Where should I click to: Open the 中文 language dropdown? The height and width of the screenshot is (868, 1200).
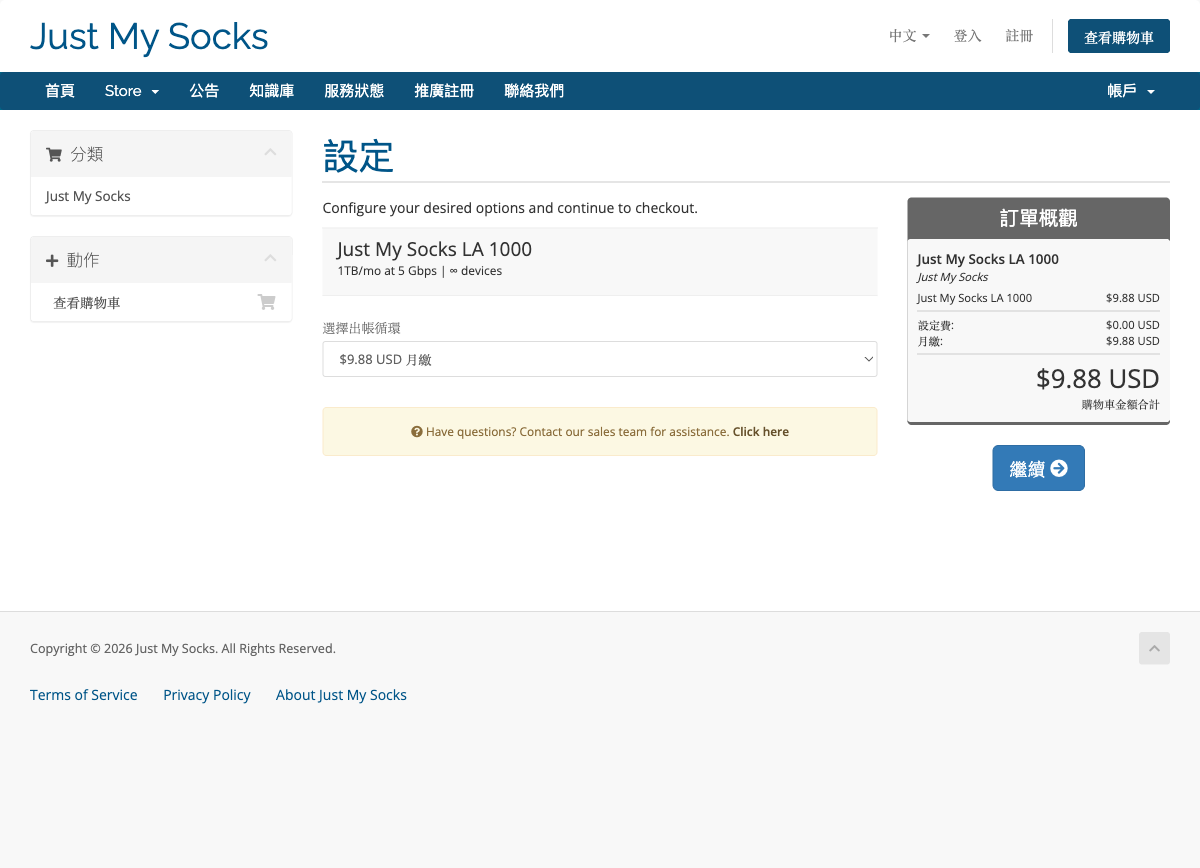click(x=909, y=36)
